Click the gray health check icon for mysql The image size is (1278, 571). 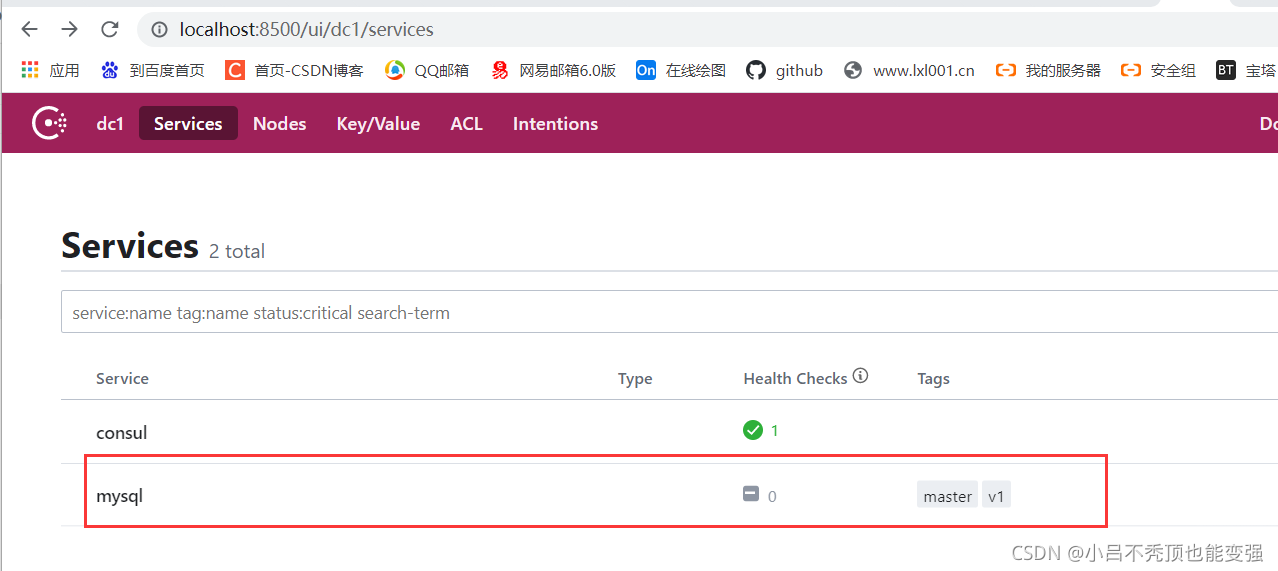(751, 494)
